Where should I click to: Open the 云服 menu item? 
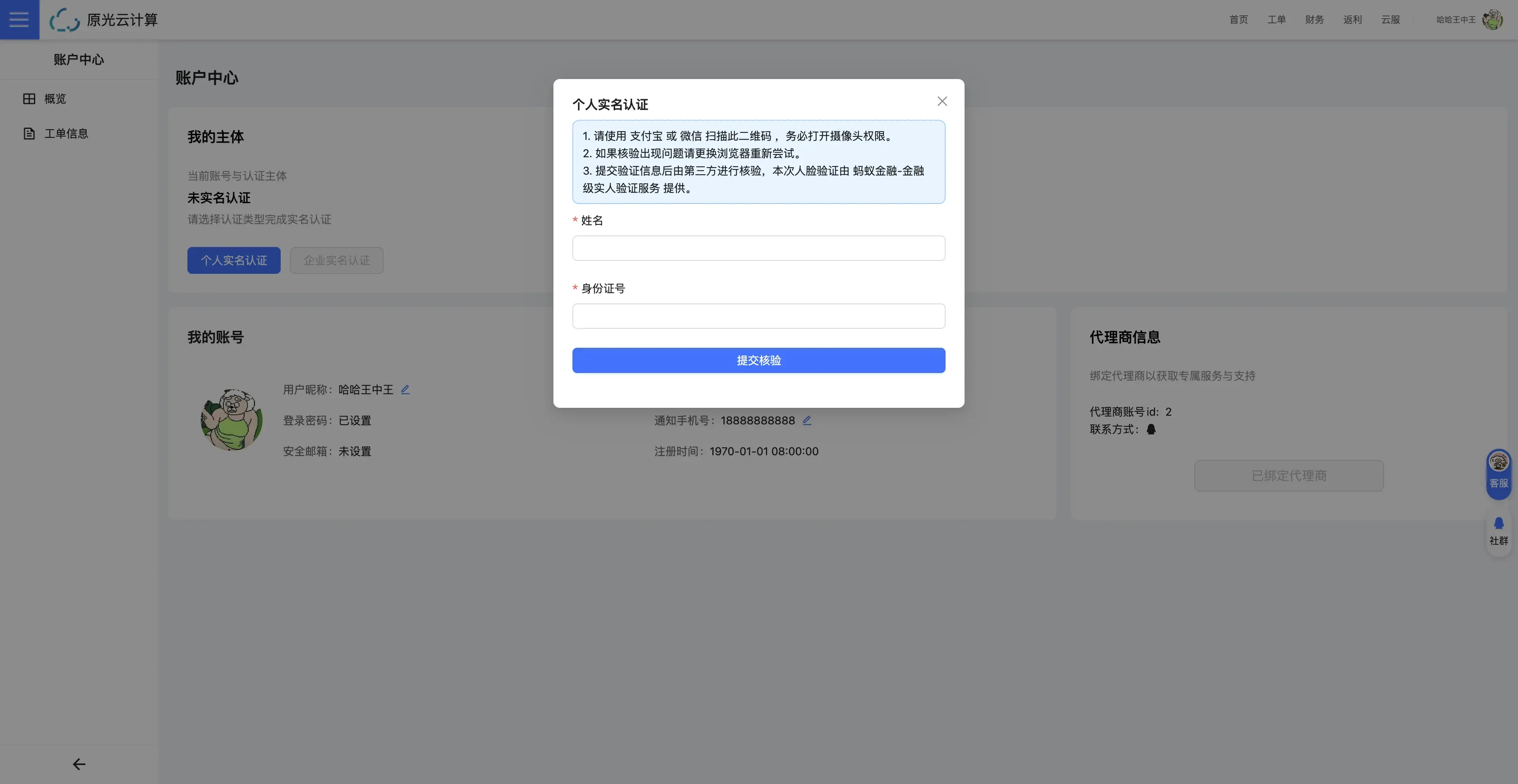(1390, 19)
